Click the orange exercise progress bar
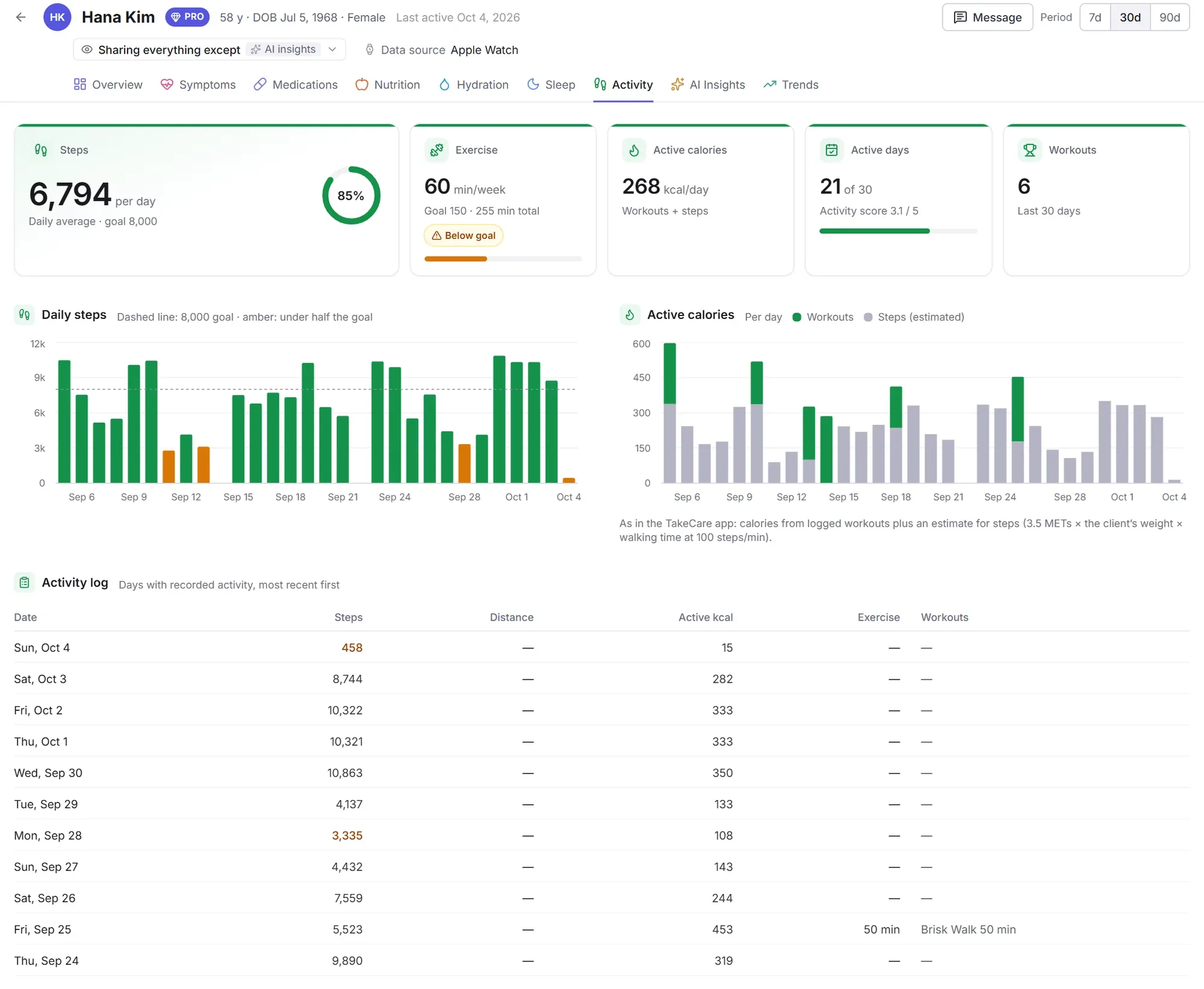Viewport: 1204px width, 989px height. (x=456, y=259)
